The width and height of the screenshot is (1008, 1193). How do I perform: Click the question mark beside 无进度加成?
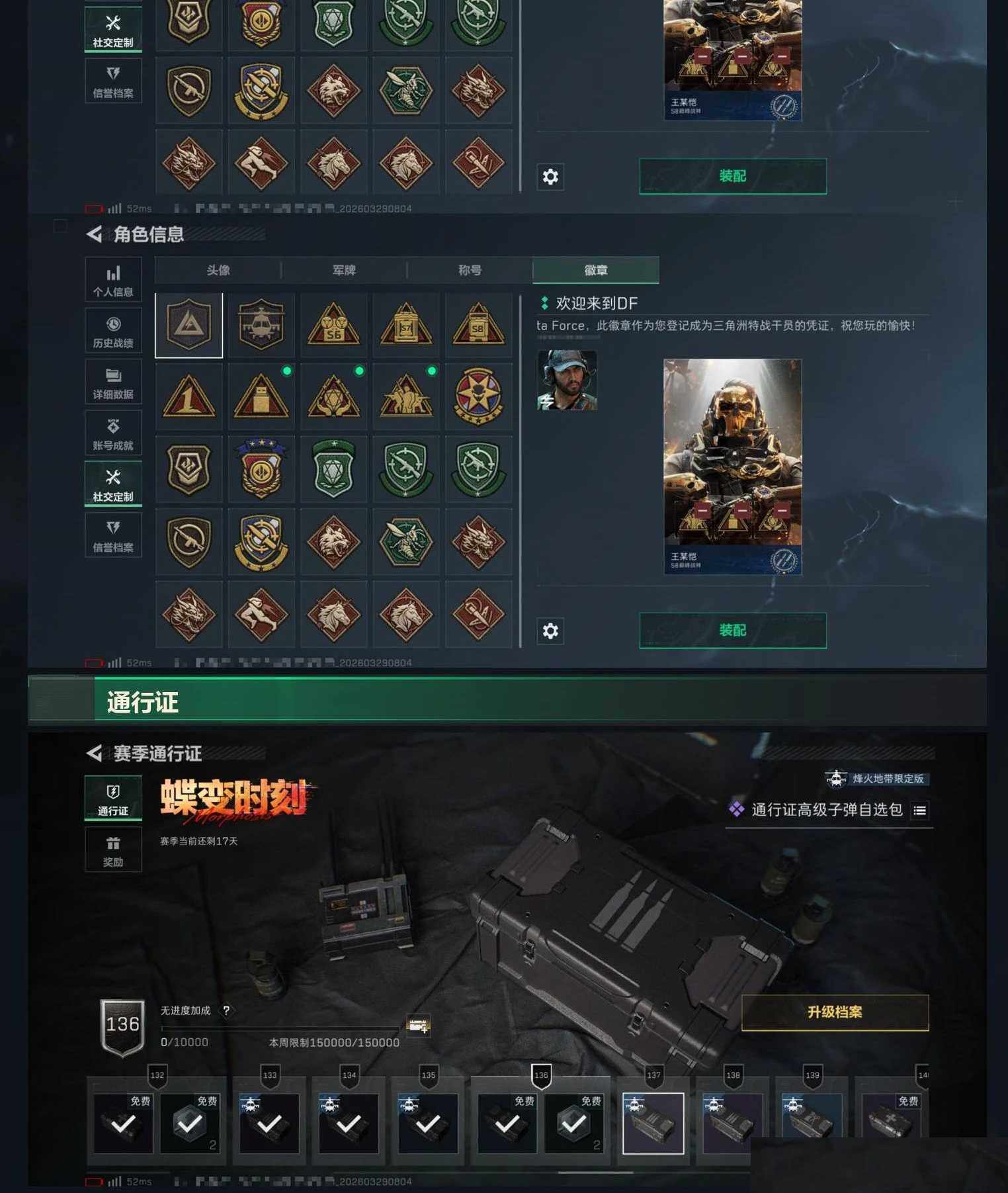click(226, 1010)
